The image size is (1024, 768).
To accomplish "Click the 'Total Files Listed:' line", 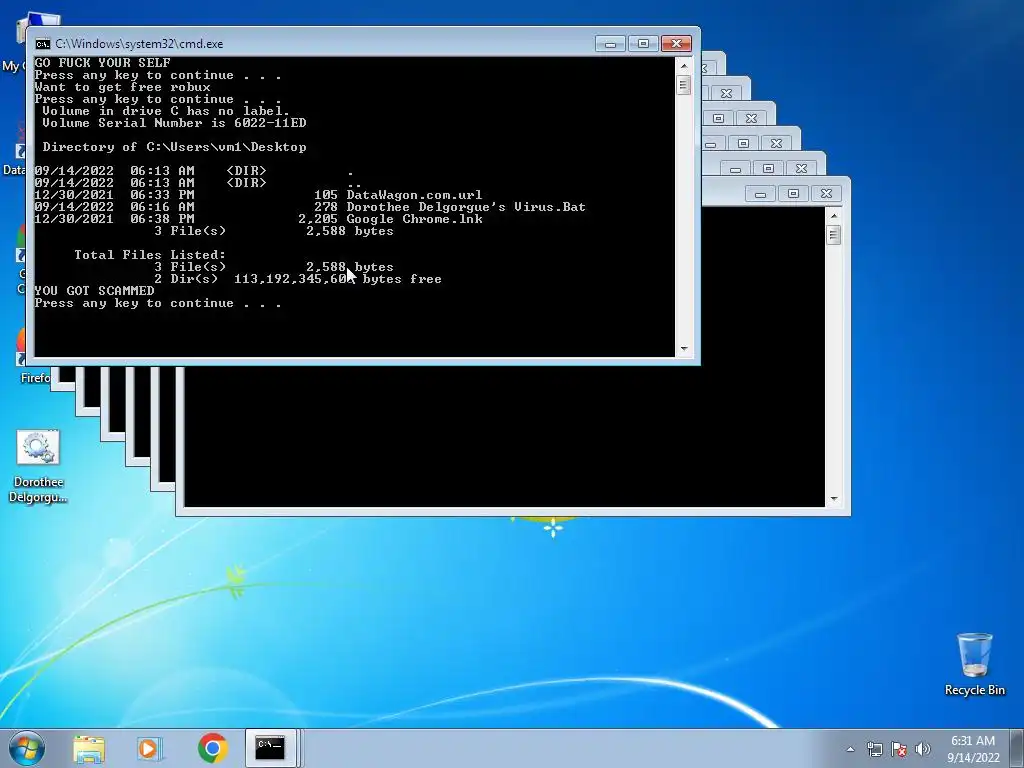I will point(150,255).
